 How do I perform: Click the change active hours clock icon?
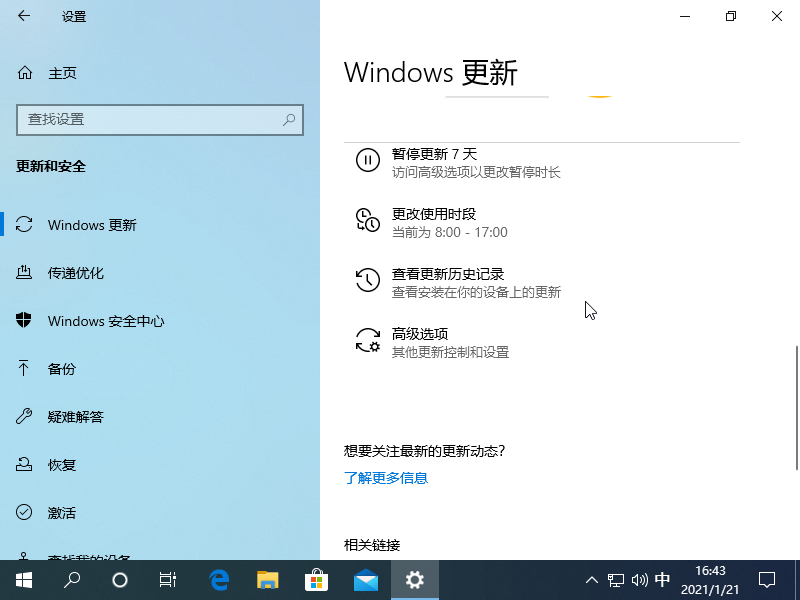coord(368,221)
